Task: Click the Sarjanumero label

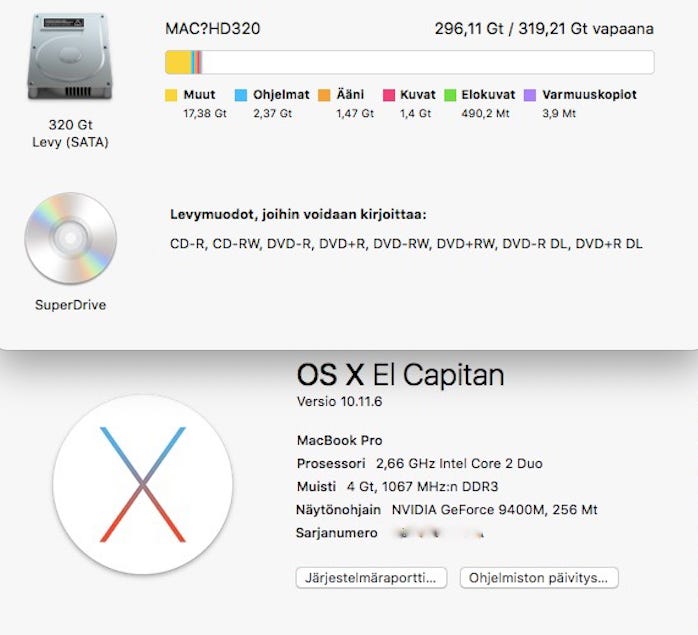Action: pyautogui.click(x=337, y=533)
